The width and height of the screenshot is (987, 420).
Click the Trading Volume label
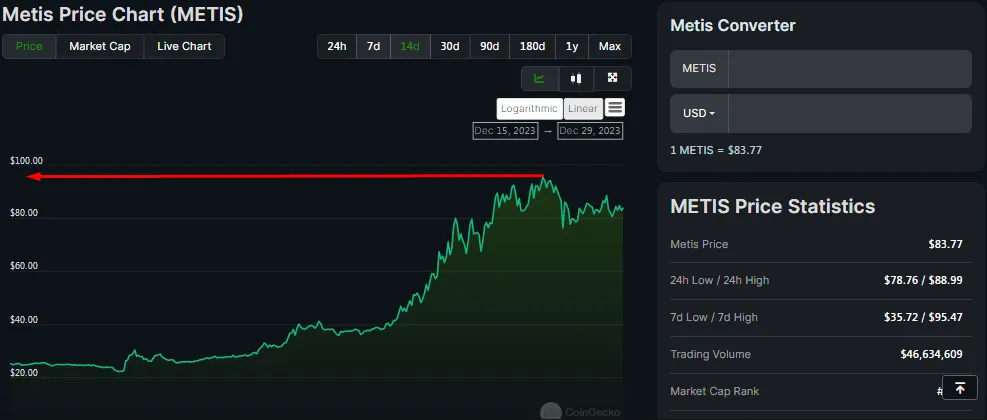711,355
